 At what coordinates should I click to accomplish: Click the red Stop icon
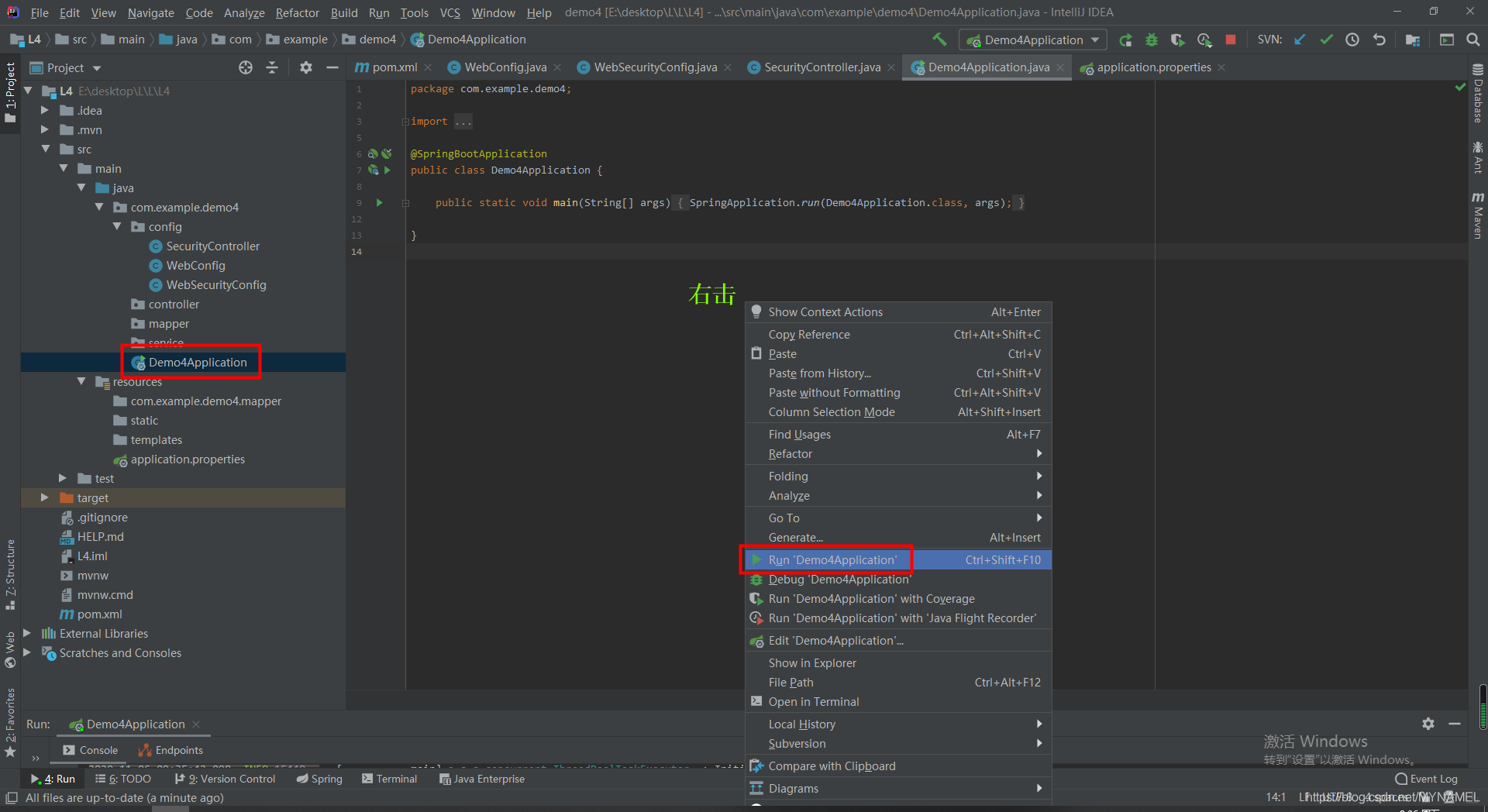click(1231, 40)
